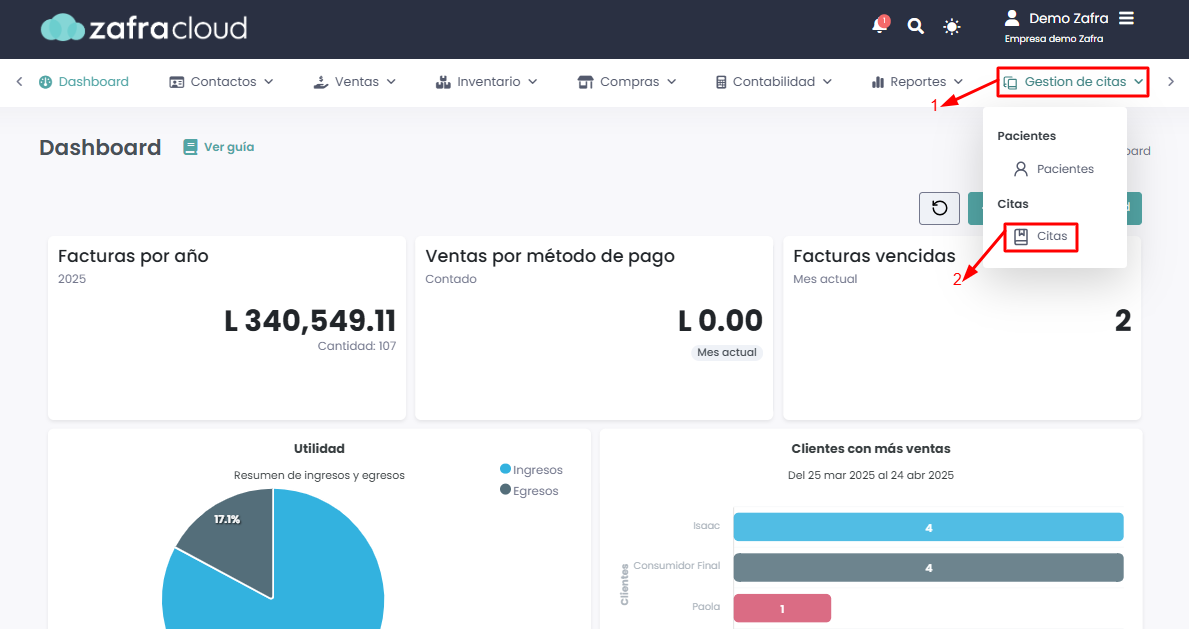Click the L 340,549.11 amount
Image resolution: width=1189 pixels, height=629 pixels.
coord(310,321)
